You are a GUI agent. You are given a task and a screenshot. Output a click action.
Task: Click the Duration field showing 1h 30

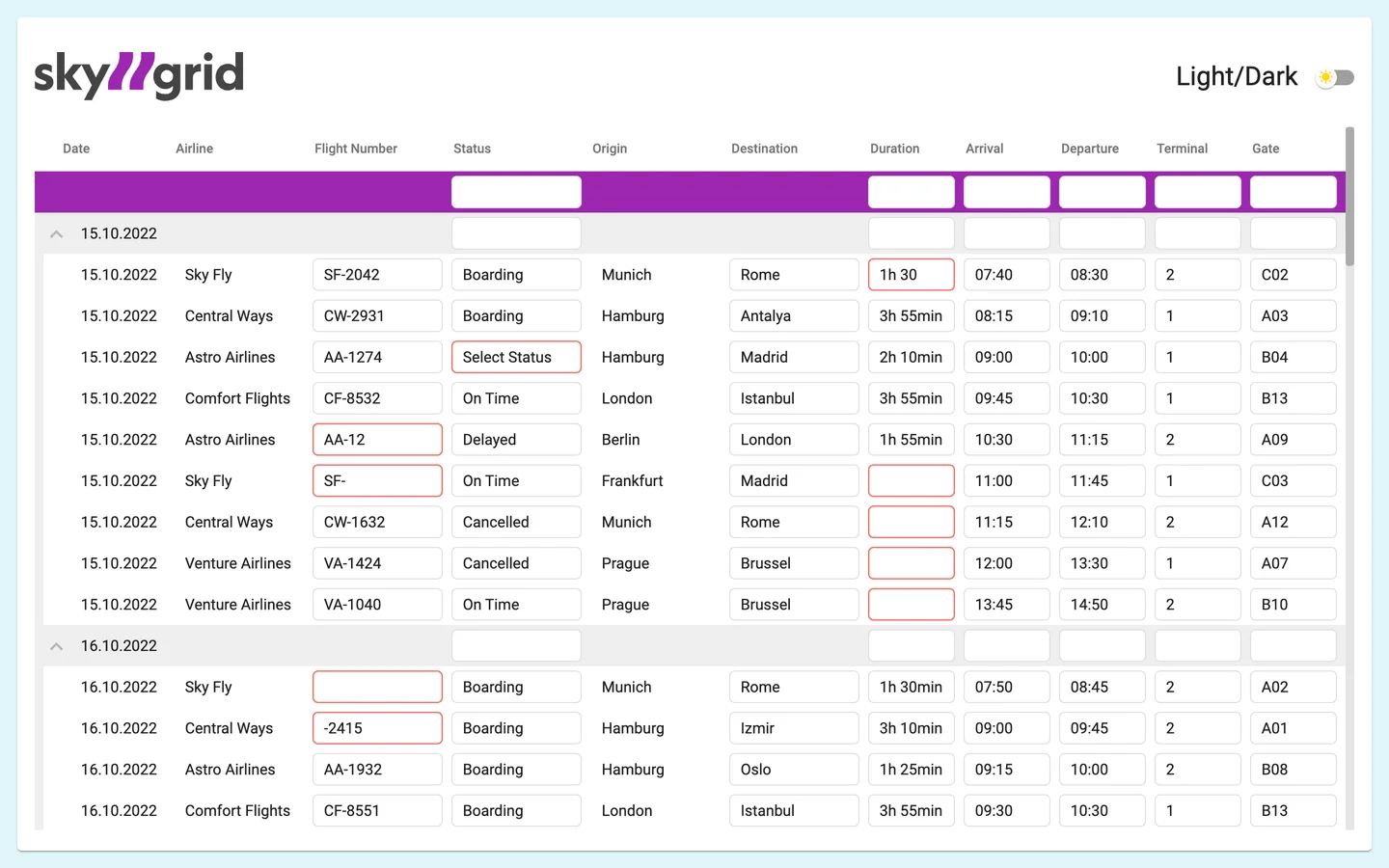click(x=911, y=275)
